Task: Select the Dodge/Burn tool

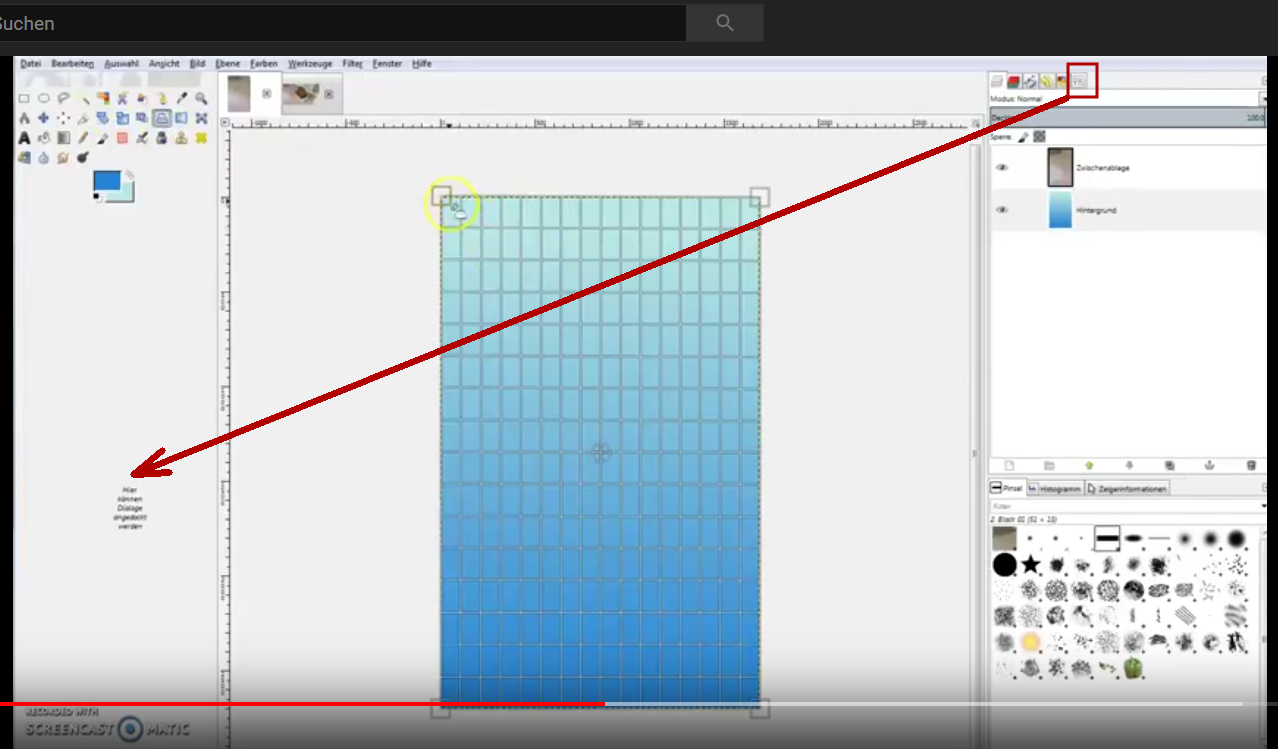Action: [x=83, y=157]
